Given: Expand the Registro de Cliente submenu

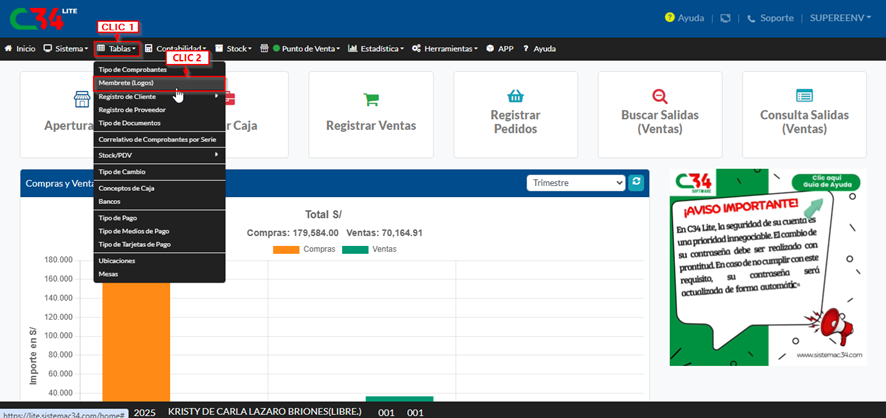Looking at the screenshot, I should pos(160,96).
